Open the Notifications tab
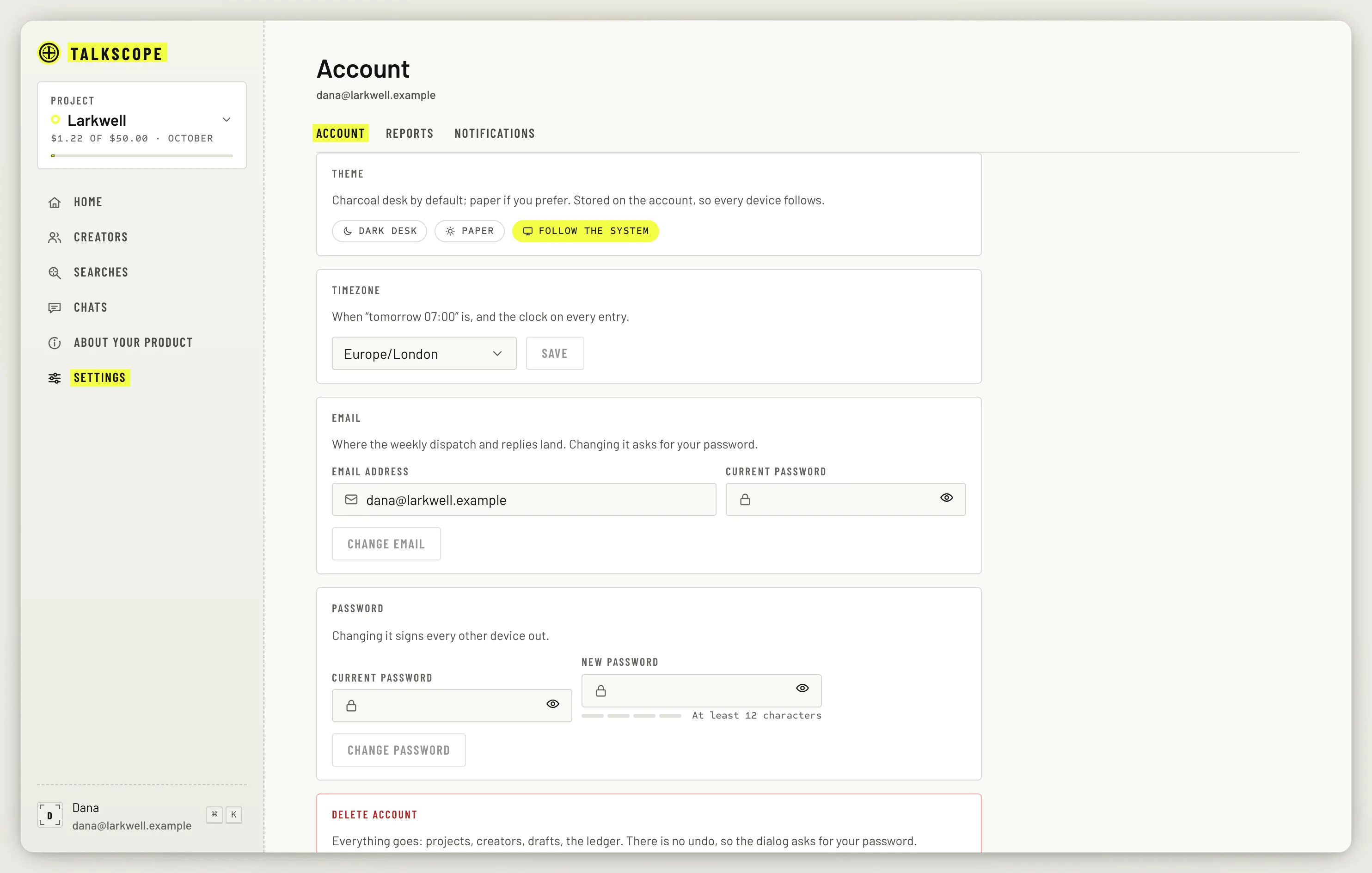 [x=495, y=133]
